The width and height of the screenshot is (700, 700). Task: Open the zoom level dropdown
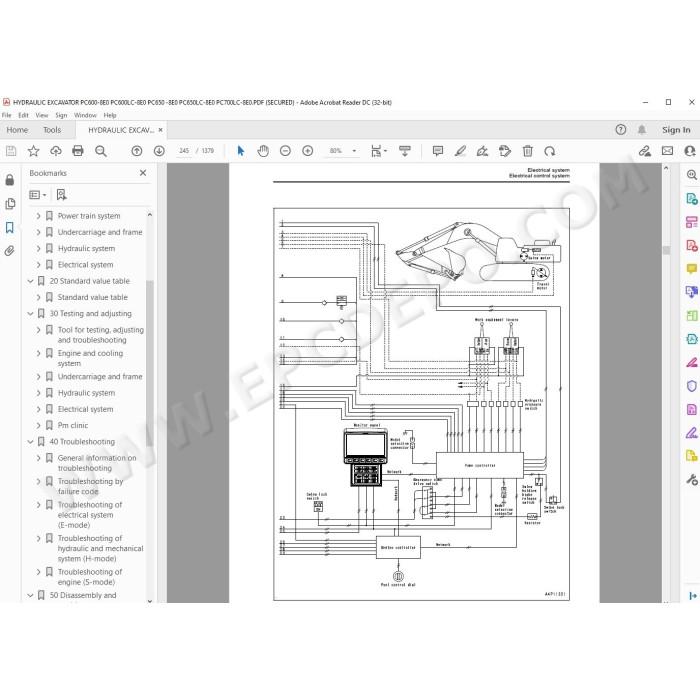[354, 151]
